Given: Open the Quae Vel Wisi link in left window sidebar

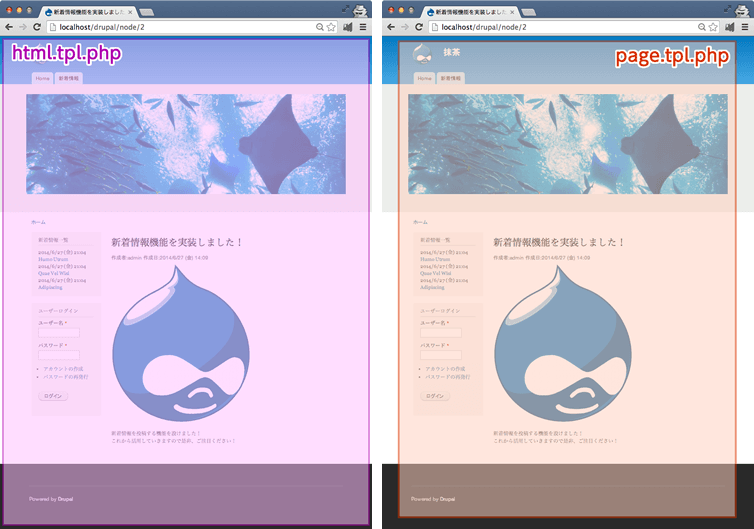Looking at the screenshot, I should (x=53, y=273).
